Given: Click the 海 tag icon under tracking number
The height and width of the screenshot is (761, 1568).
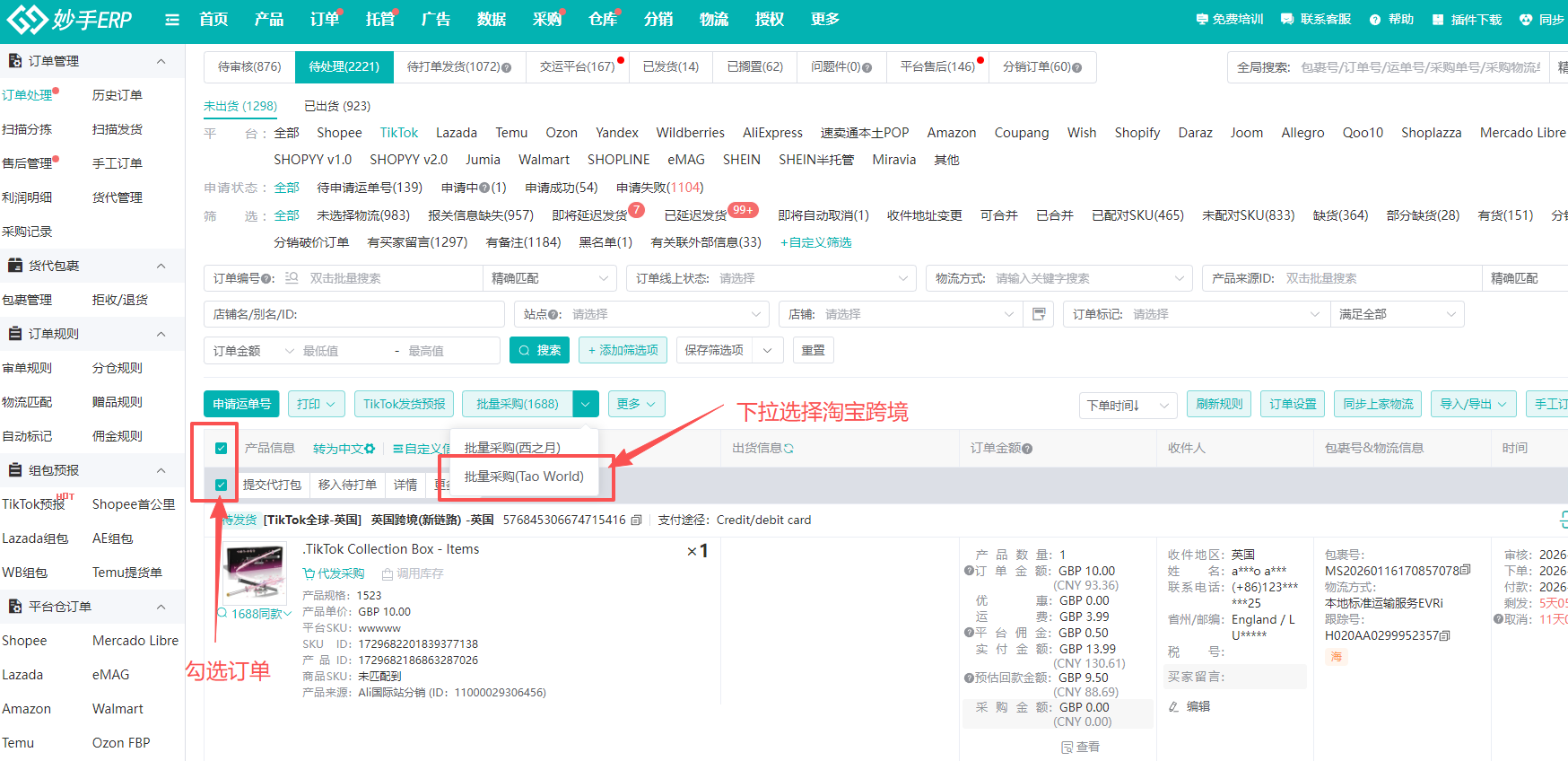Looking at the screenshot, I should (1337, 657).
